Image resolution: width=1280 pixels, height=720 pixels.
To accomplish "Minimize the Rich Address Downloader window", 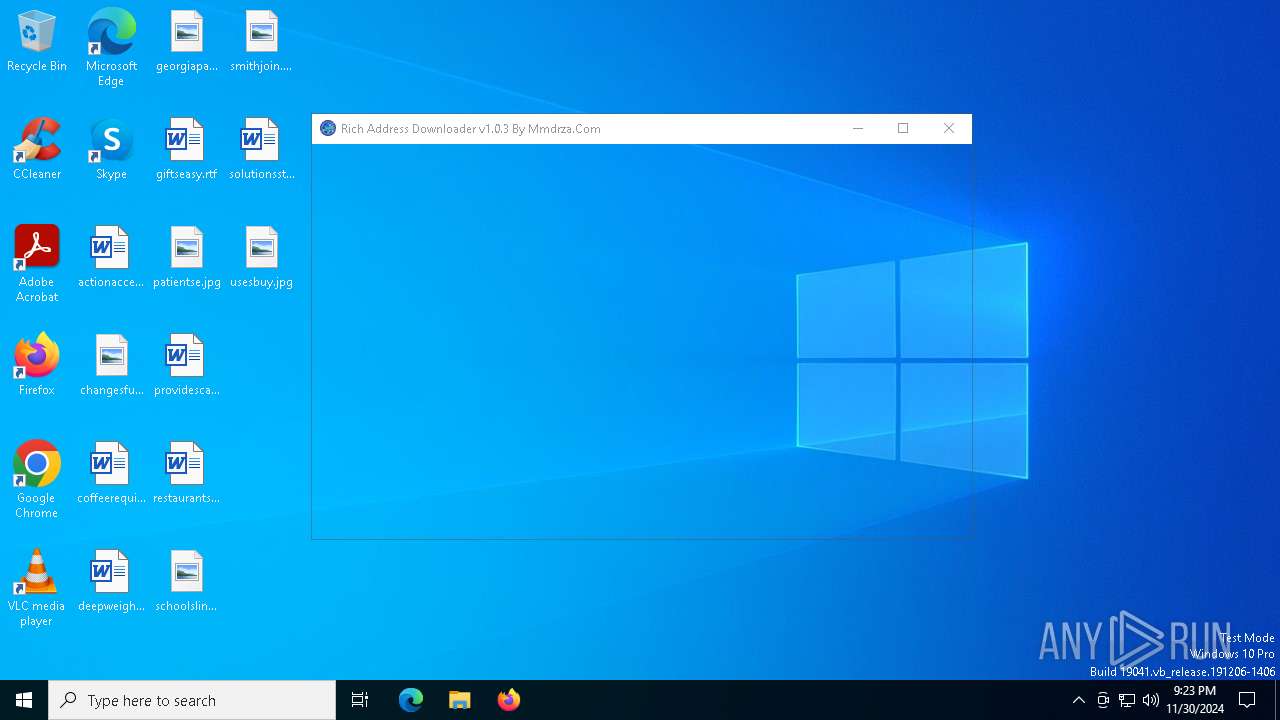I will click(x=857, y=128).
